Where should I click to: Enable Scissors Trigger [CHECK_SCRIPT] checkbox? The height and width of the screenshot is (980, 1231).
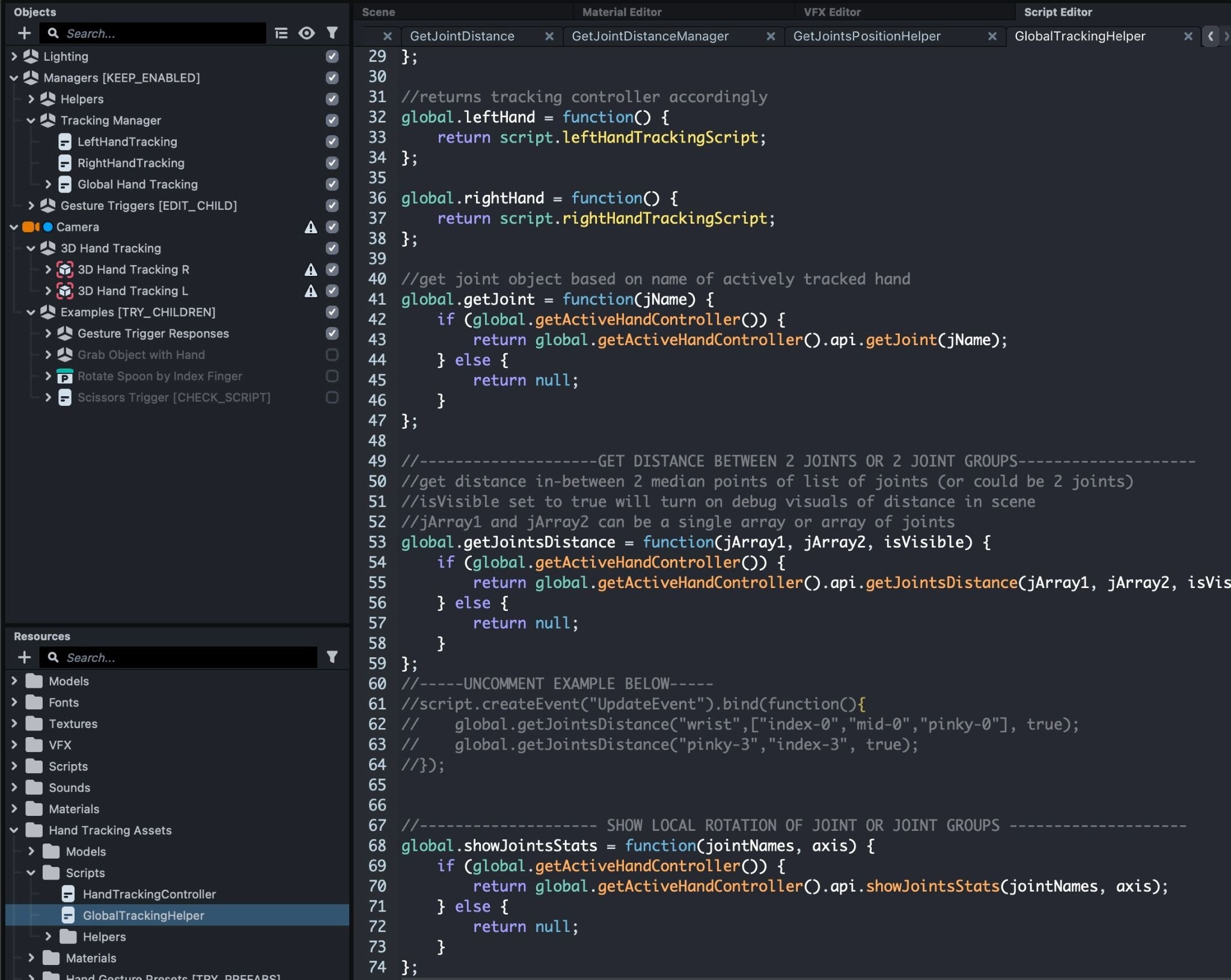click(x=332, y=397)
